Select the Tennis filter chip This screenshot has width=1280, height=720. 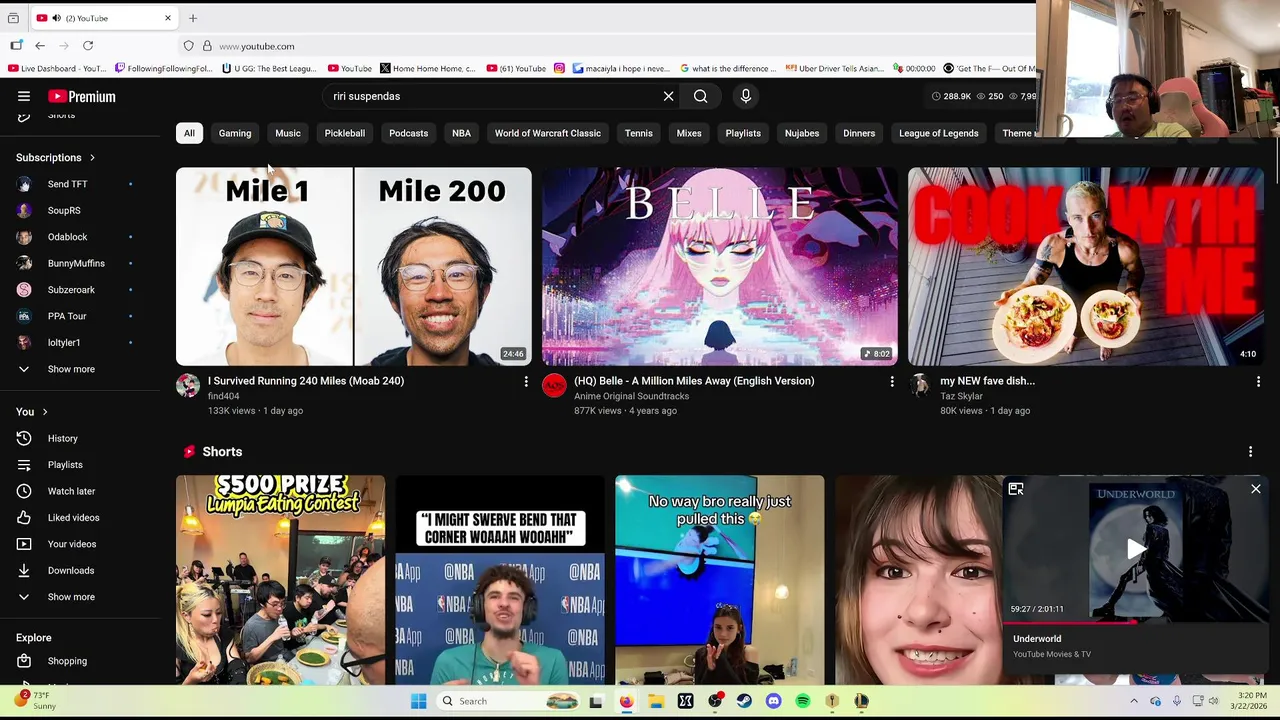click(639, 133)
